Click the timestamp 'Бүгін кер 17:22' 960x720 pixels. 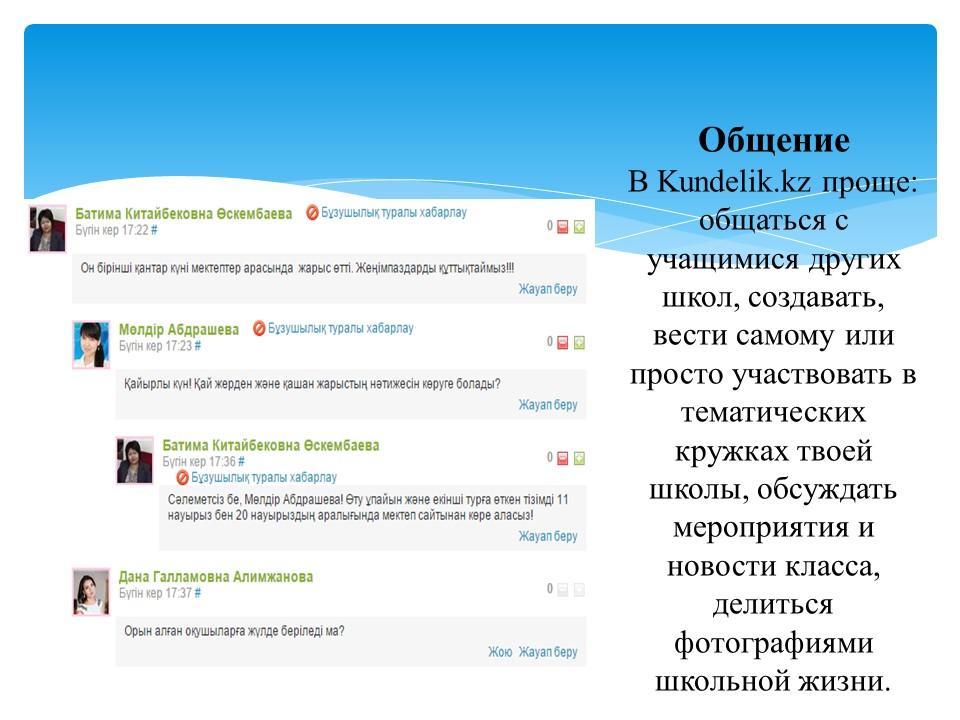point(112,230)
